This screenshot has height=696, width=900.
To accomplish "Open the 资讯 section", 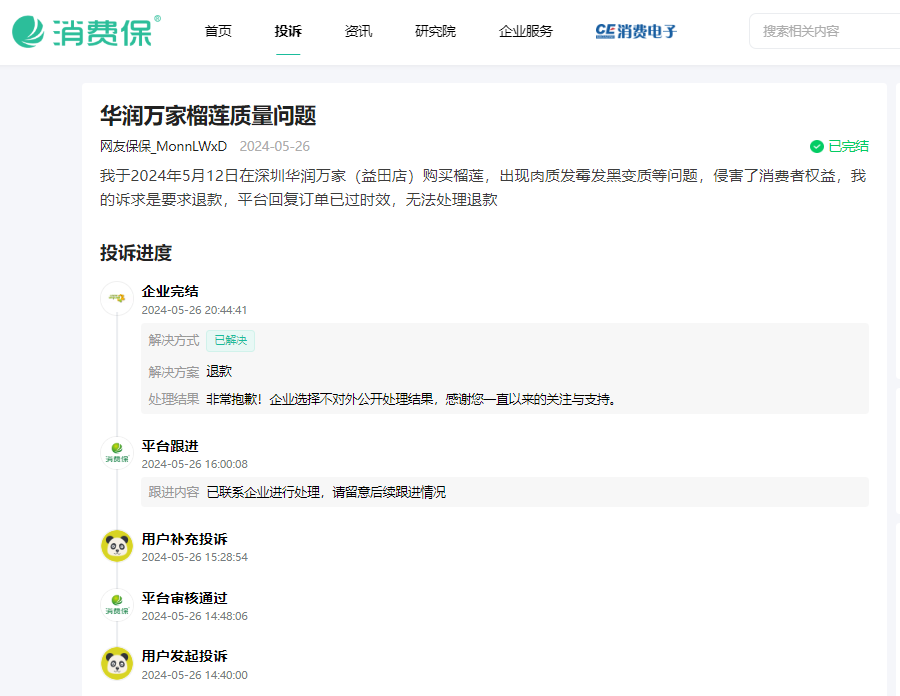I will pyautogui.click(x=359, y=31).
